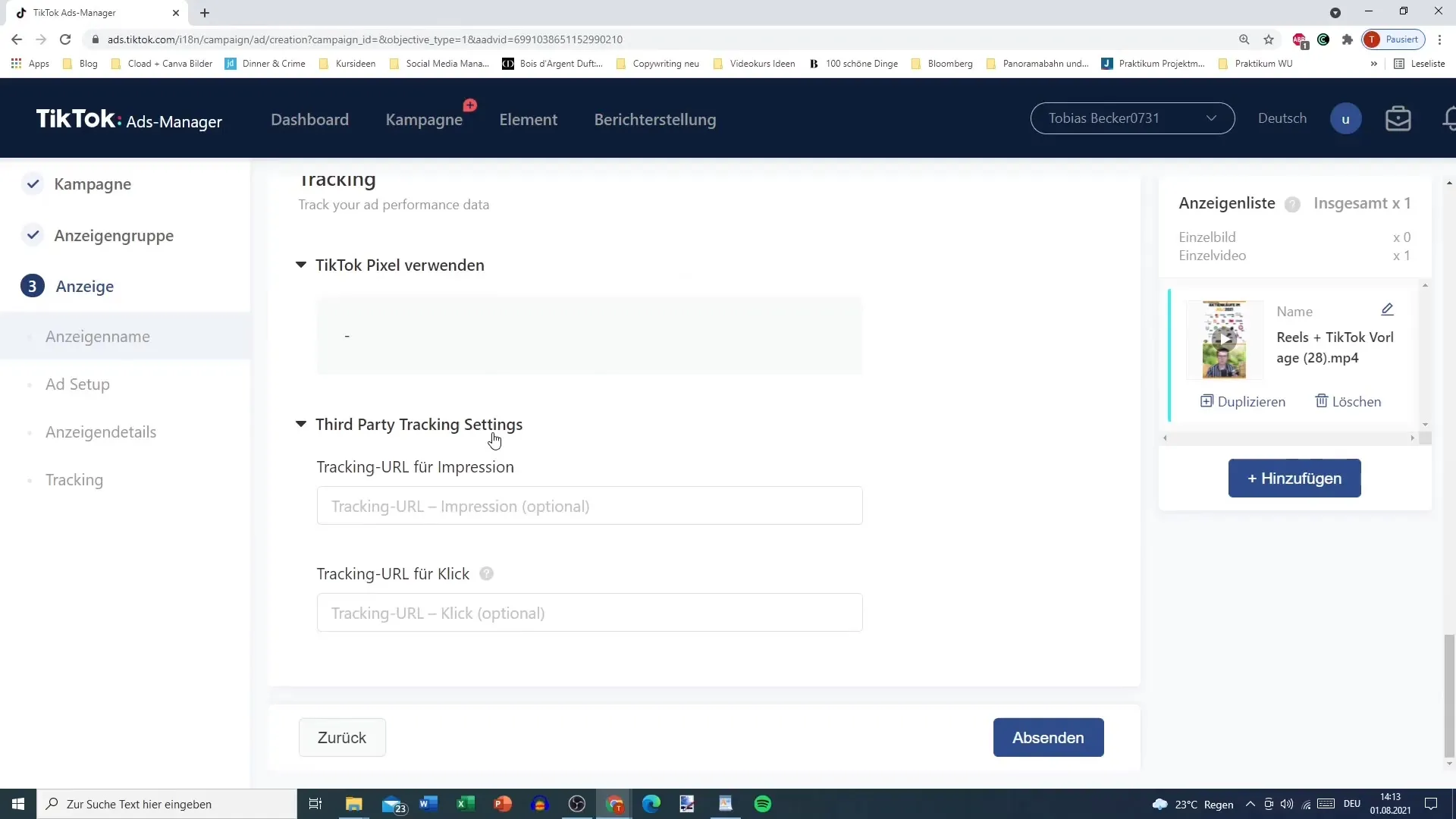Collapse Third Party Tracking Settings section
1456x819 pixels.
click(x=301, y=425)
